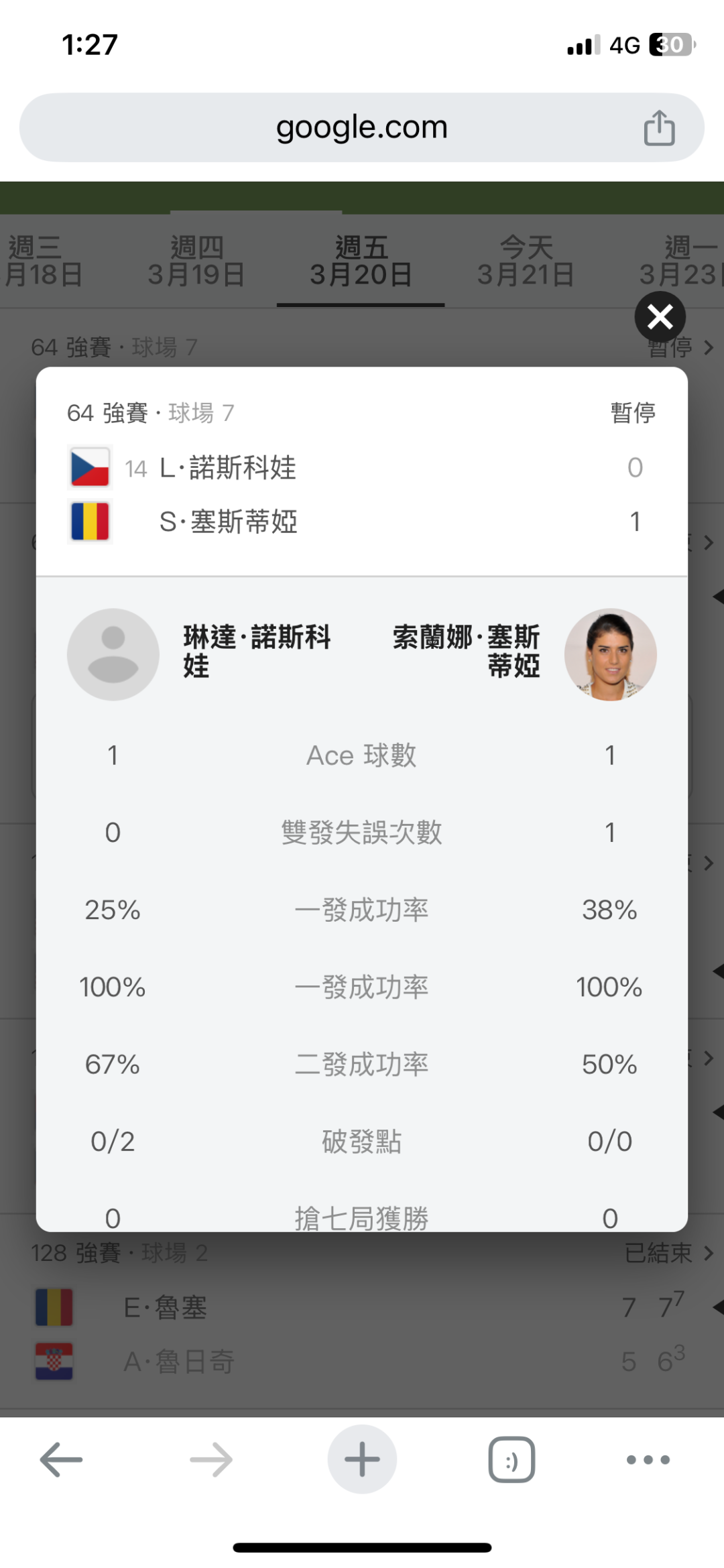Open a new tab with plus button
This screenshot has height=1568, width=724.
coord(362,1459)
